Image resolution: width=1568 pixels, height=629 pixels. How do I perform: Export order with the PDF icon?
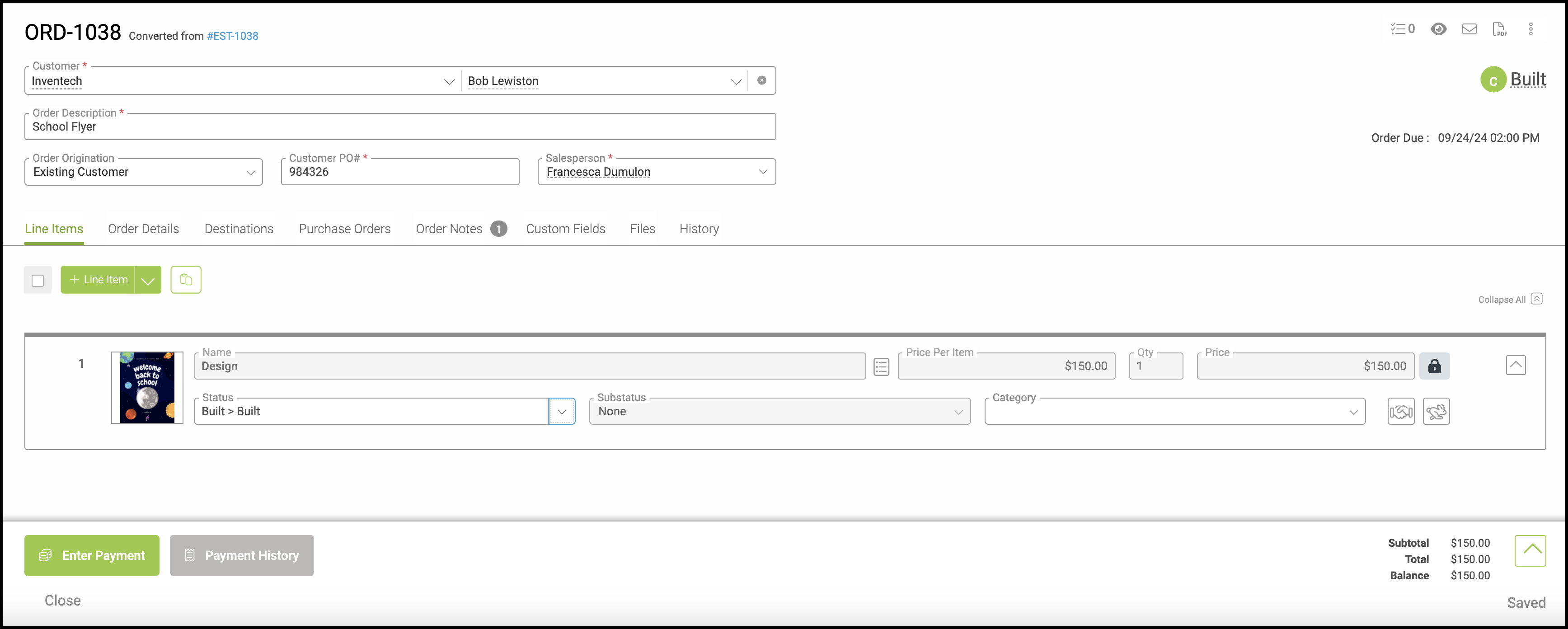click(1499, 28)
